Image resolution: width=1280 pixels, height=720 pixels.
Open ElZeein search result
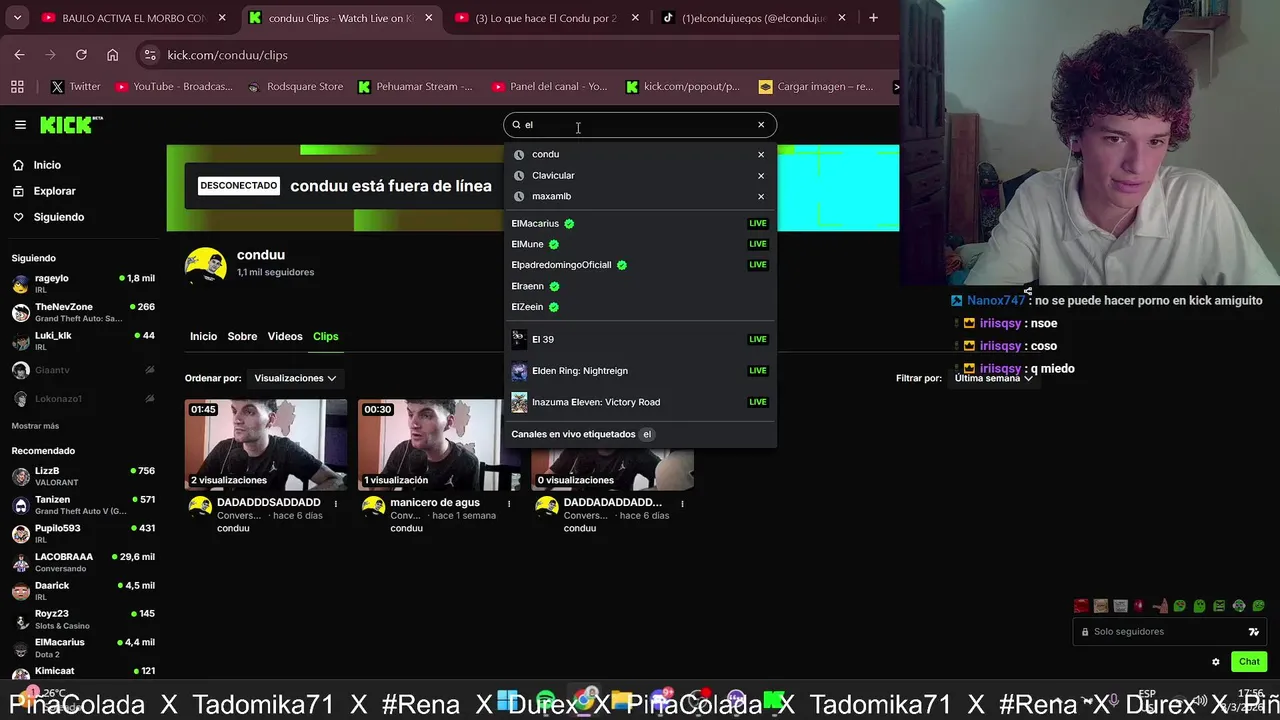pos(639,308)
